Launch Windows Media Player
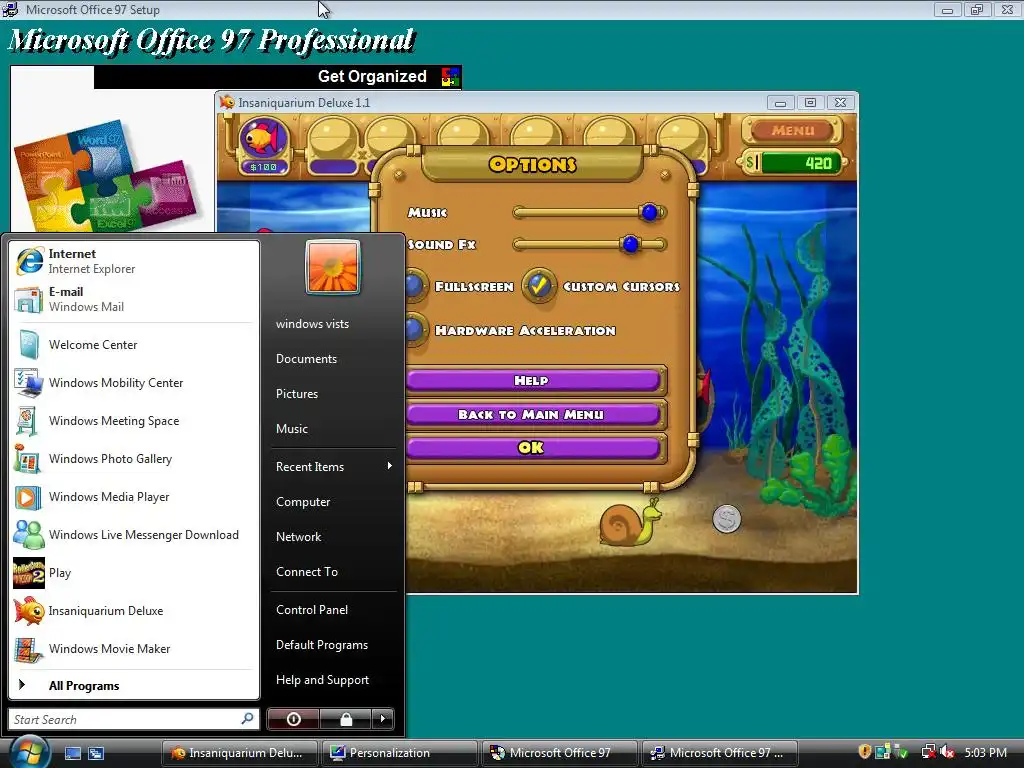Image resolution: width=1024 pixels, height=768 pixels. pyautogui.click(x=134, y=496)
